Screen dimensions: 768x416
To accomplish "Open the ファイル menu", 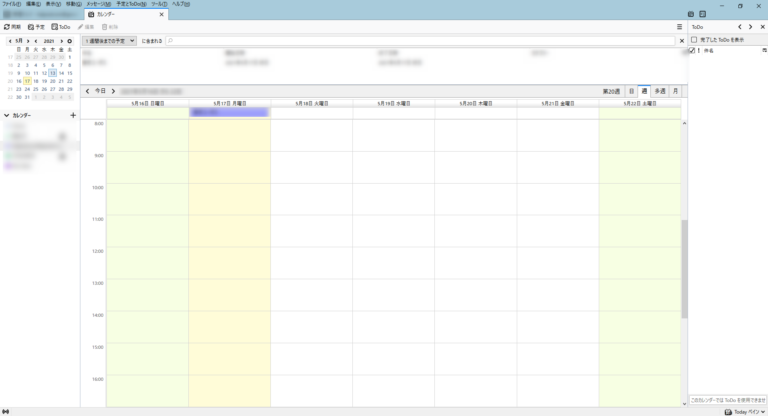I will tap(10, 4).
